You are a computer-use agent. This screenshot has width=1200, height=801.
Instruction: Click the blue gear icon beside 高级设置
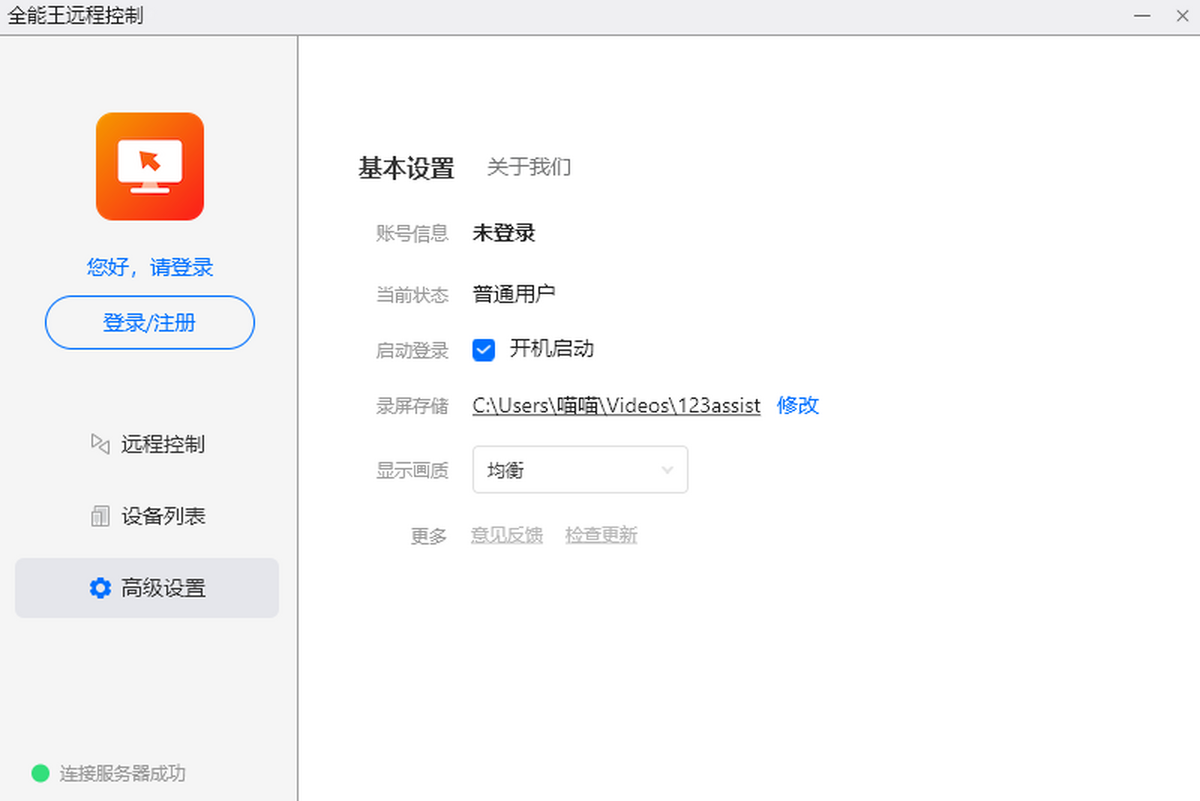100,588
